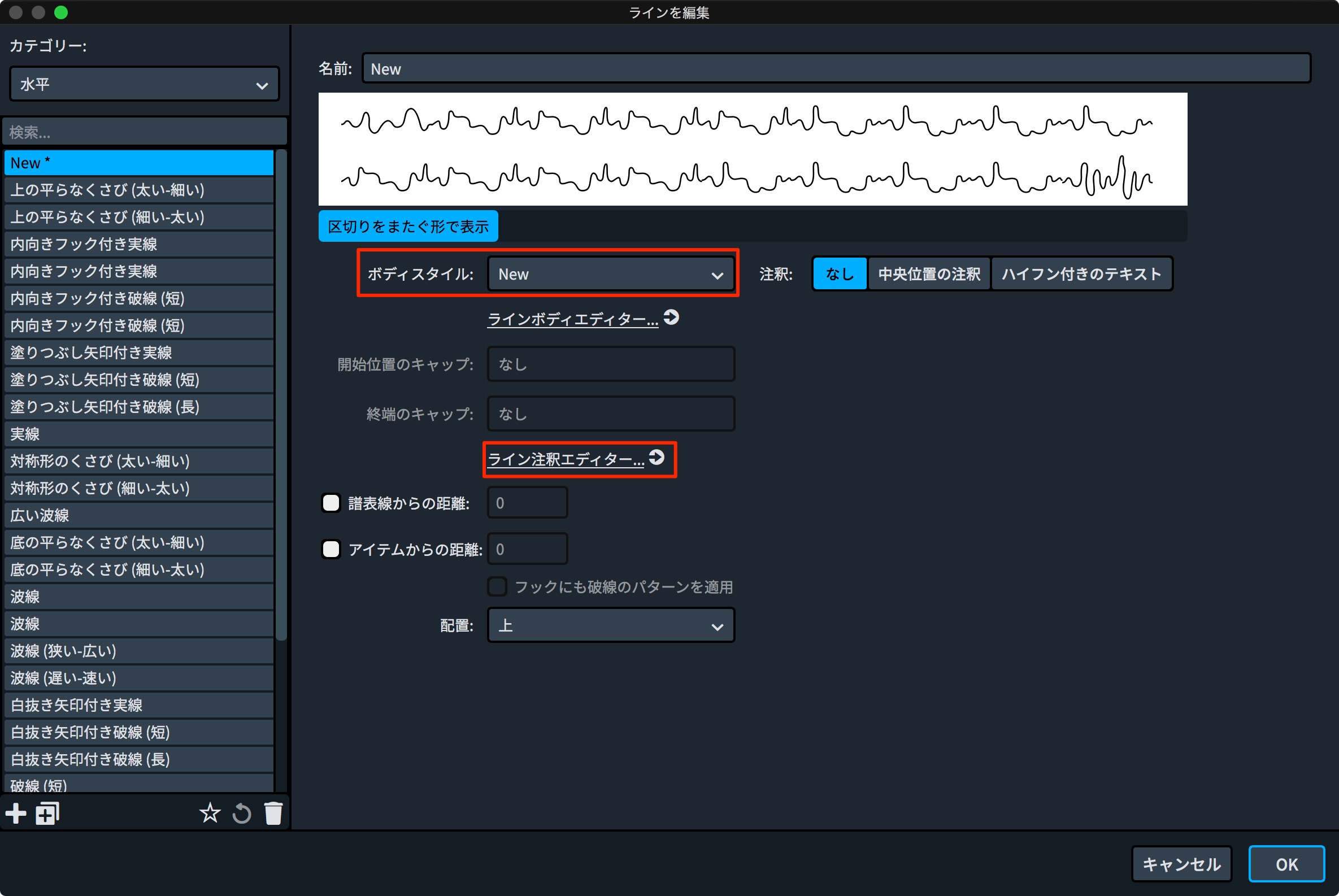Image resolution: width=1339 pixels, height=896 pixels.
Task: Open 開始位置のキャップ field
Action: [x=611, y=364]
